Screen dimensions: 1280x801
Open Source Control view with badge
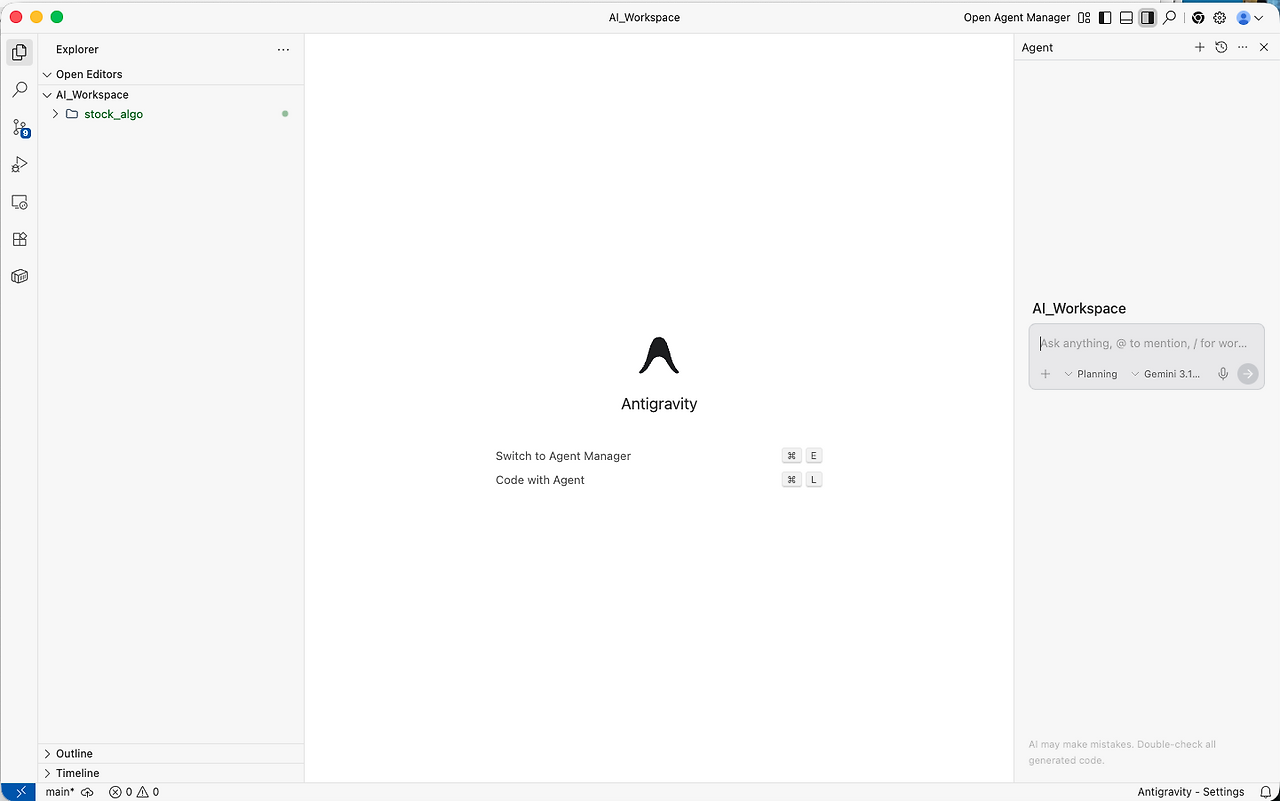[19, 128]
